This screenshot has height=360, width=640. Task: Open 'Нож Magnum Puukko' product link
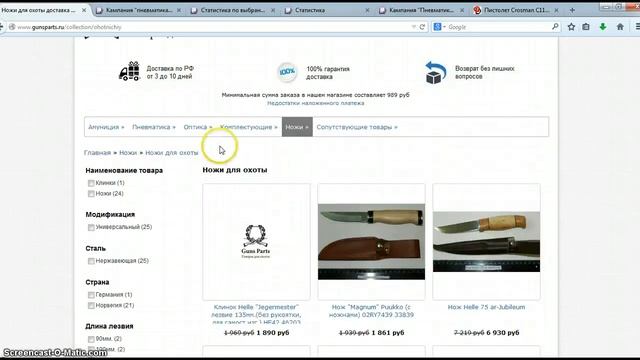[371, 311]
